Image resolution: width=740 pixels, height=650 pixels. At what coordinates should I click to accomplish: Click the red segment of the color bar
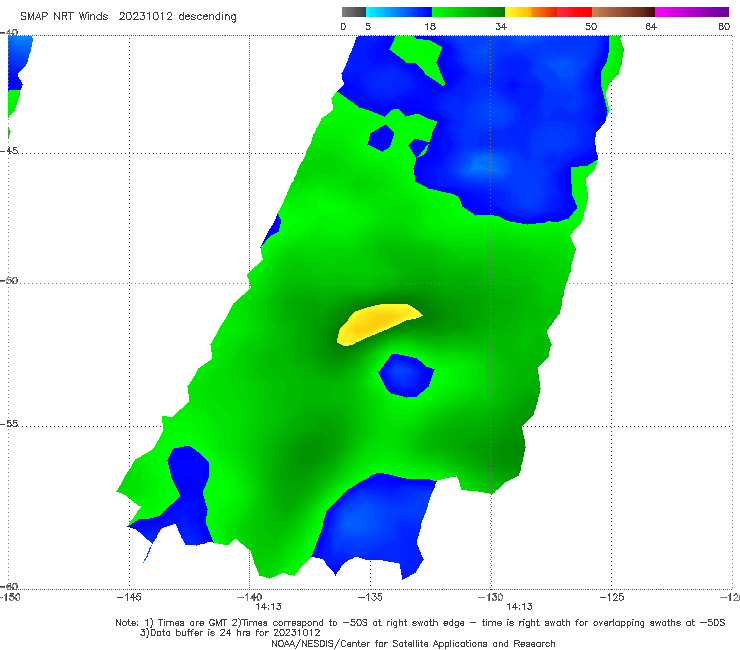pyautogui.click(x=574, y=12)
